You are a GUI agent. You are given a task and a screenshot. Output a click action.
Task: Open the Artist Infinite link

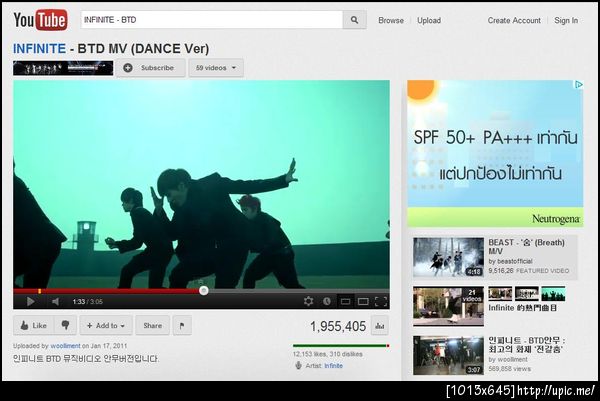pos(334,366)
